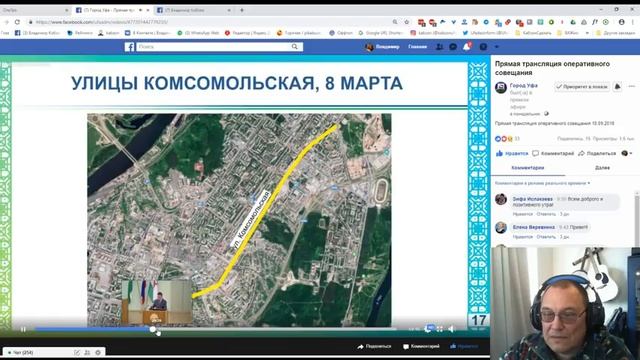Open Елена Веревкина commenter profile
640x360 pixels.
[534, 227]
